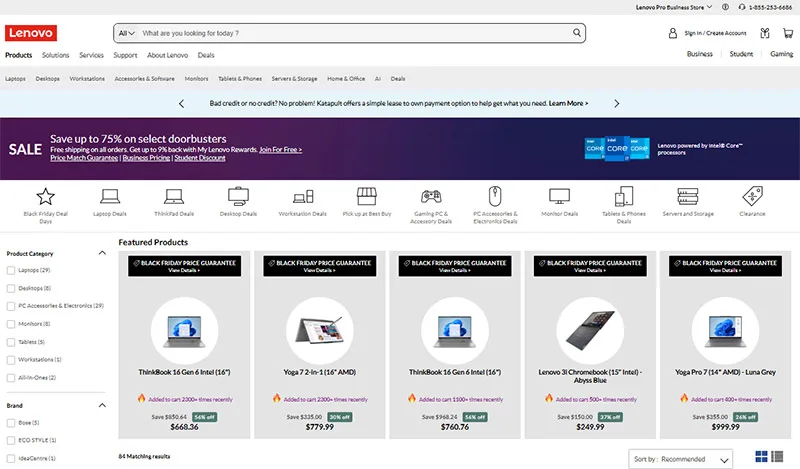Open Tablets & Phones Deals icon
Image resolution: width=800 pixels, height=469 pixels.
click(x=623, y=196)
